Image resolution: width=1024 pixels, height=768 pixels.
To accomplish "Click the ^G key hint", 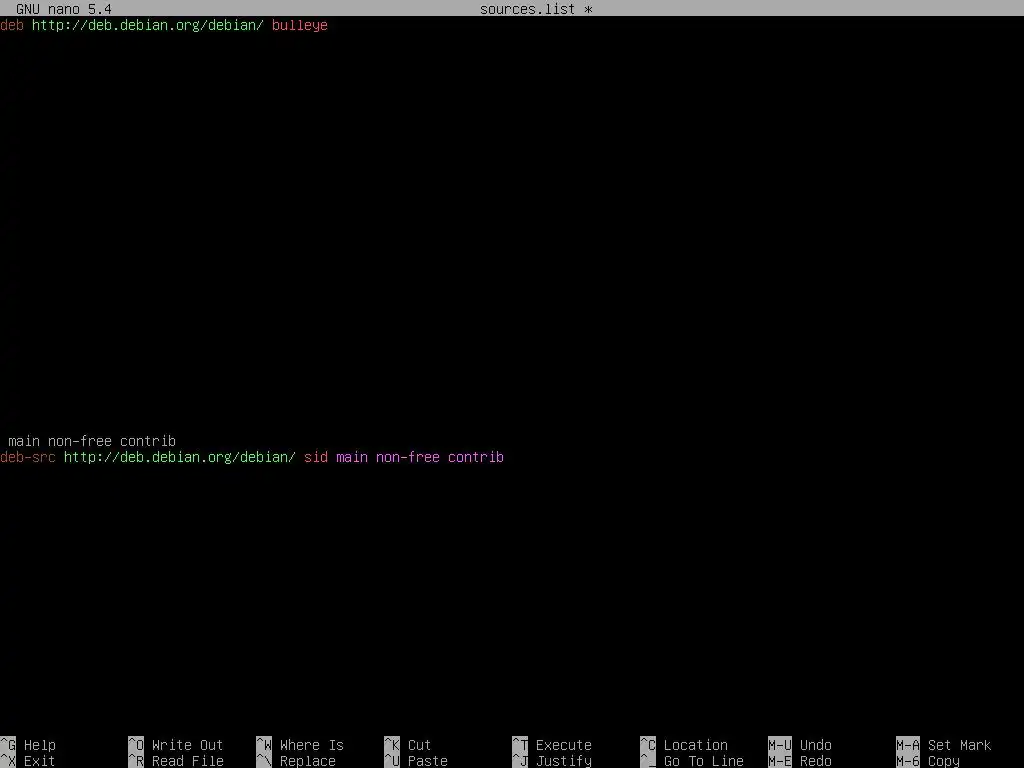I will click(8, 745).
